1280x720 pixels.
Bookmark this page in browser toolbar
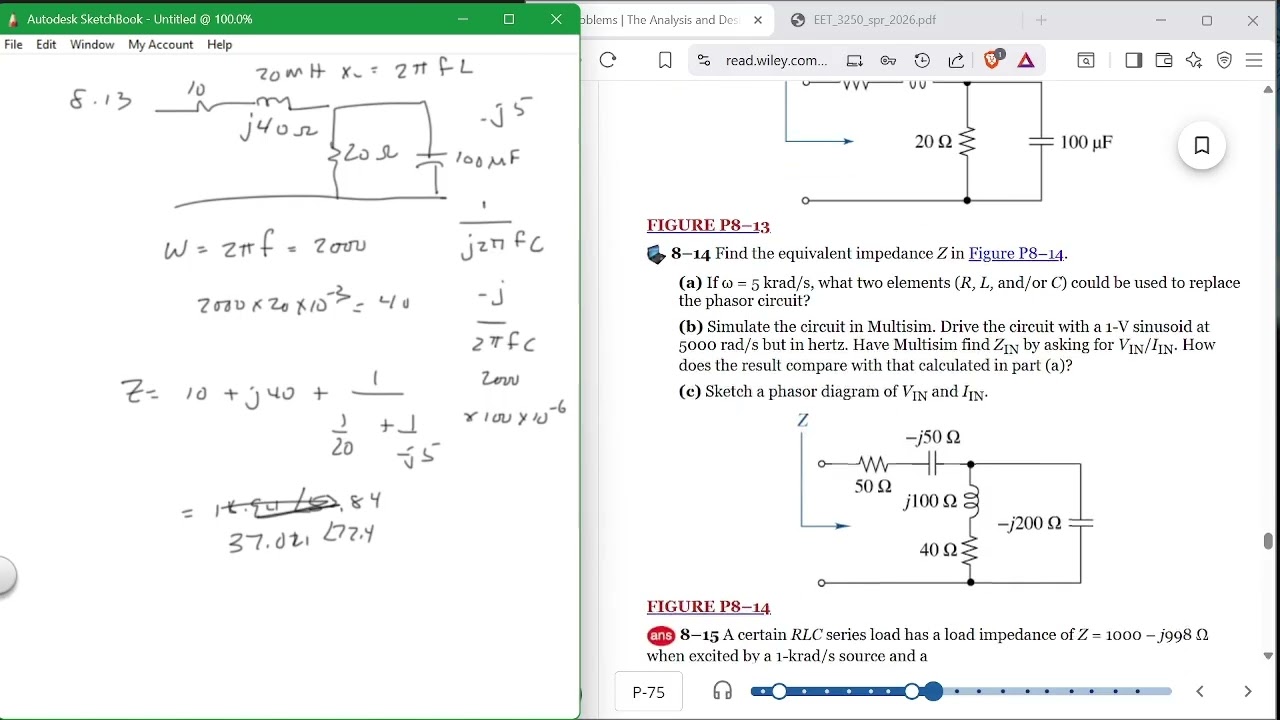tap(665, 60)
